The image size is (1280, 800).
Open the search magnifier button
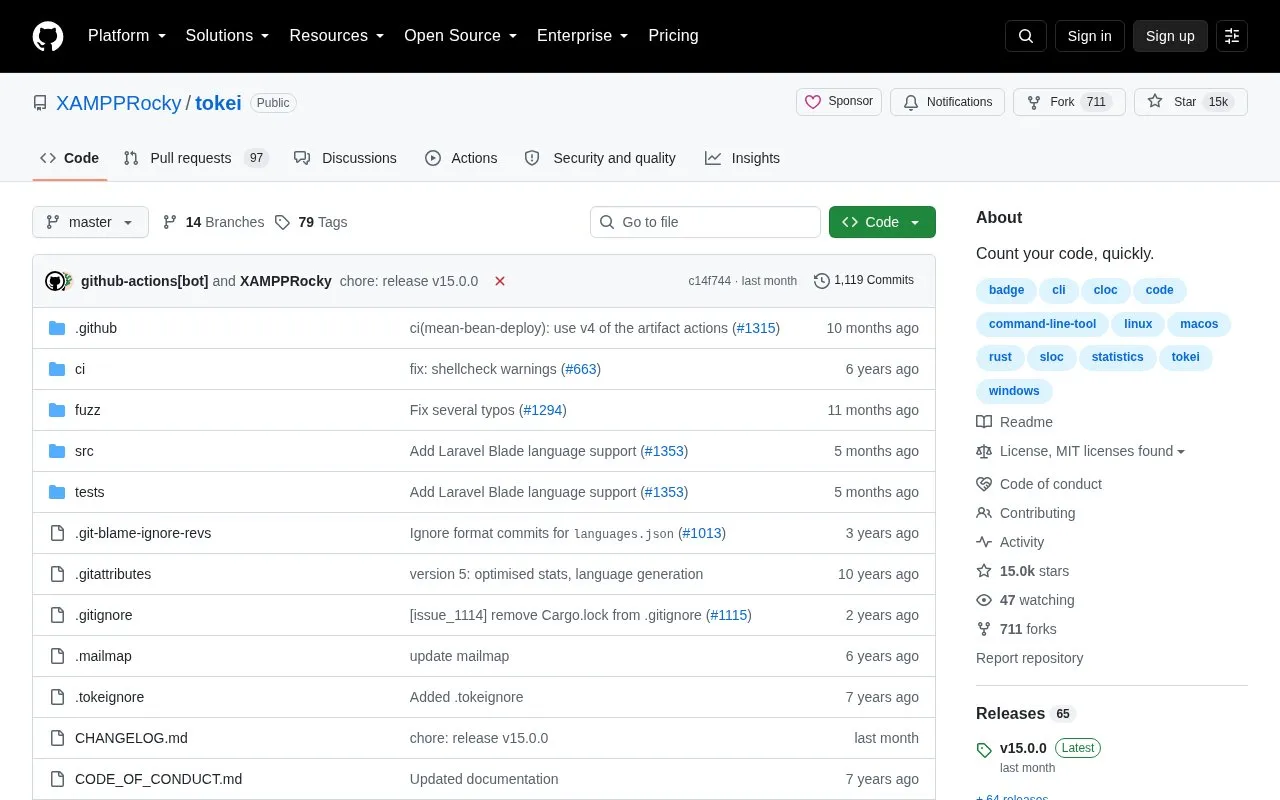tap(1026, 36)
